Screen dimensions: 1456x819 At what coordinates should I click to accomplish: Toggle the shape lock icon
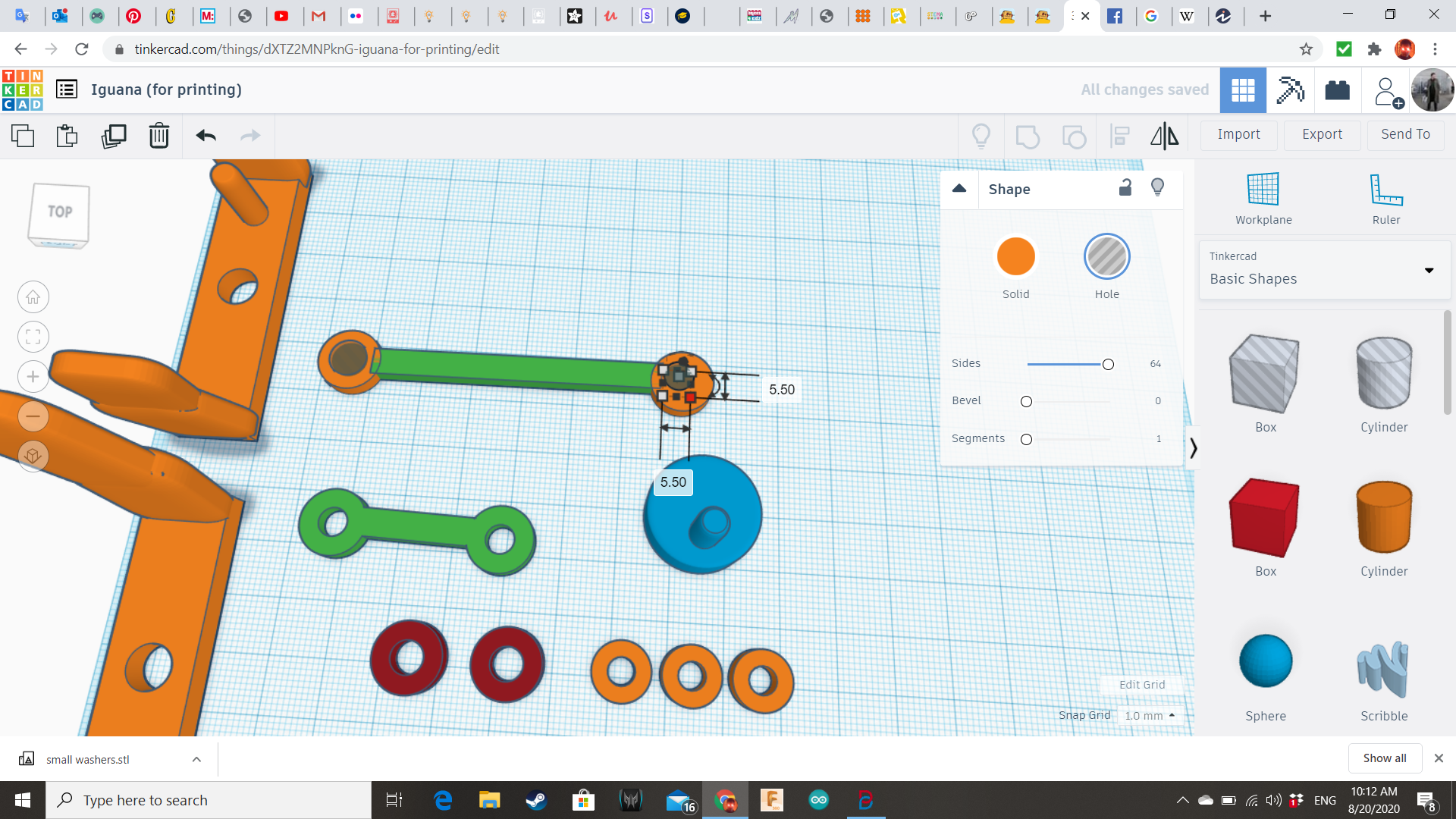[x=1125, y=188]
